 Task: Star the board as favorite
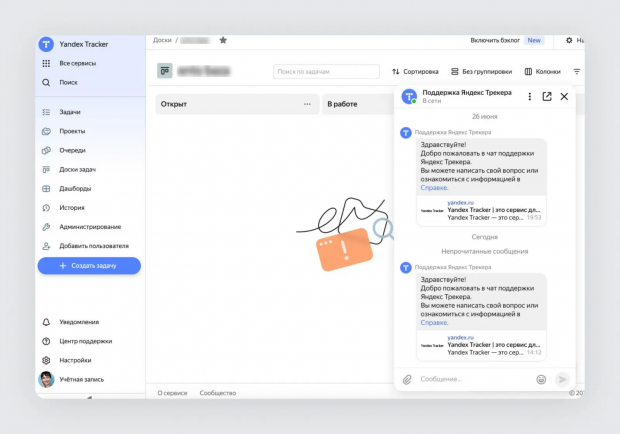coord(223,40)
